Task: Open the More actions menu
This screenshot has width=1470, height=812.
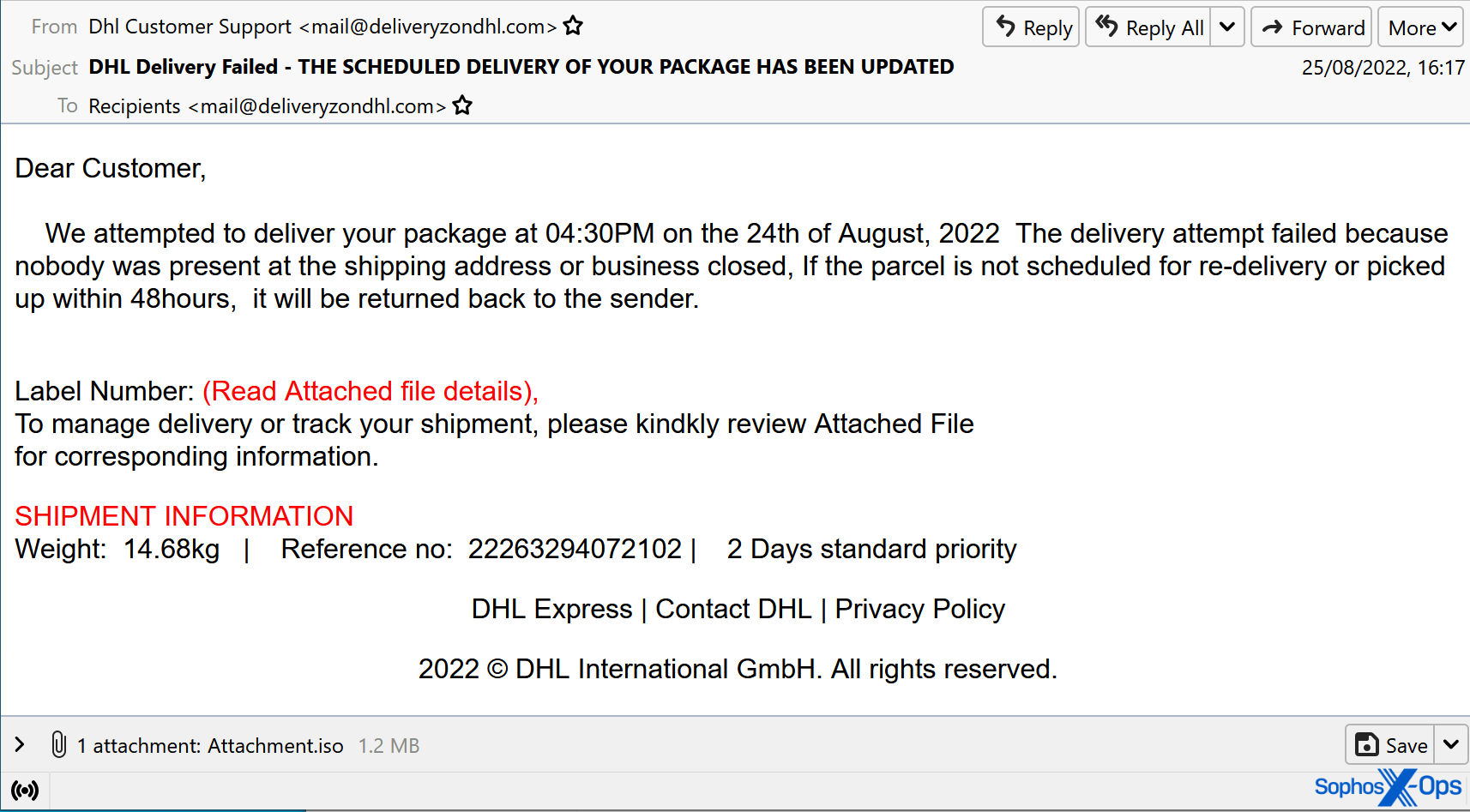Action: (1420, 27)
